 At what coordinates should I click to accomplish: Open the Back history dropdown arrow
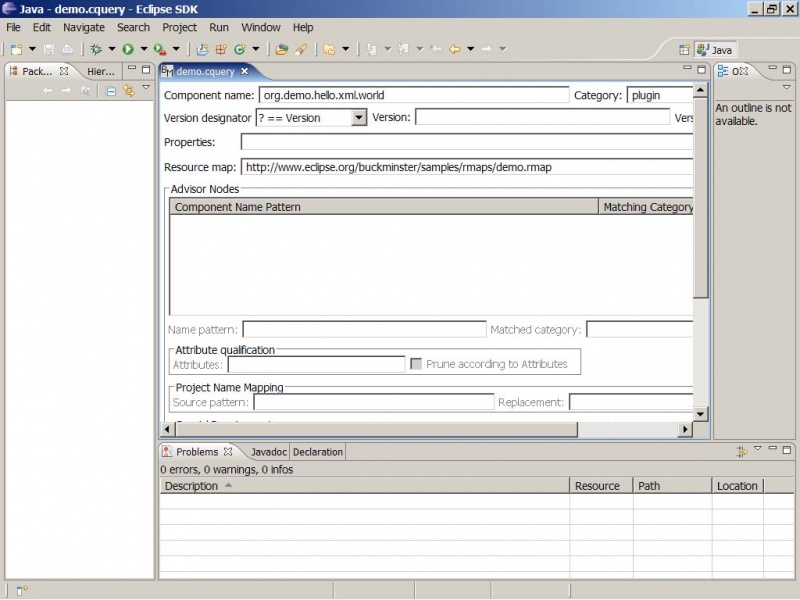[x=470, y=49]
